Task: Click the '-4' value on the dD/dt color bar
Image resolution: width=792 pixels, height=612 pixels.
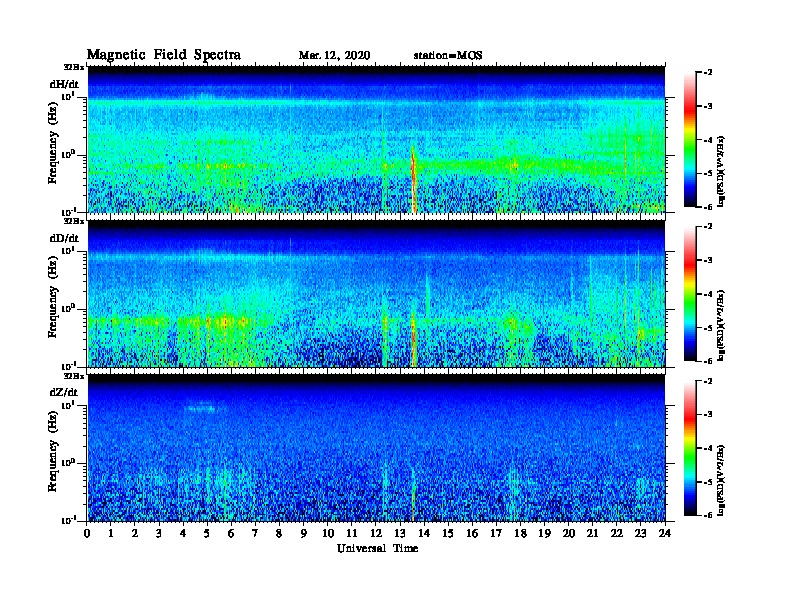Action: pyautogui.click(x=708, y=294)
